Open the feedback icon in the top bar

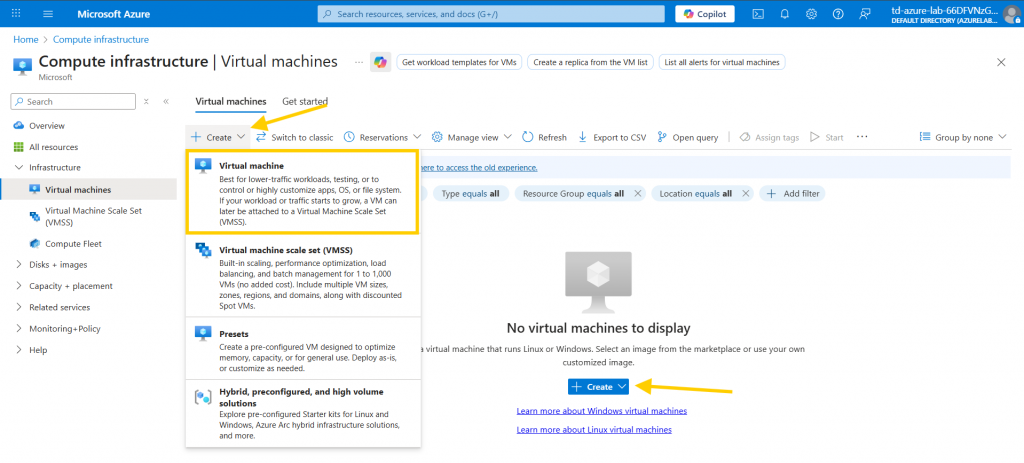[865, 14]
